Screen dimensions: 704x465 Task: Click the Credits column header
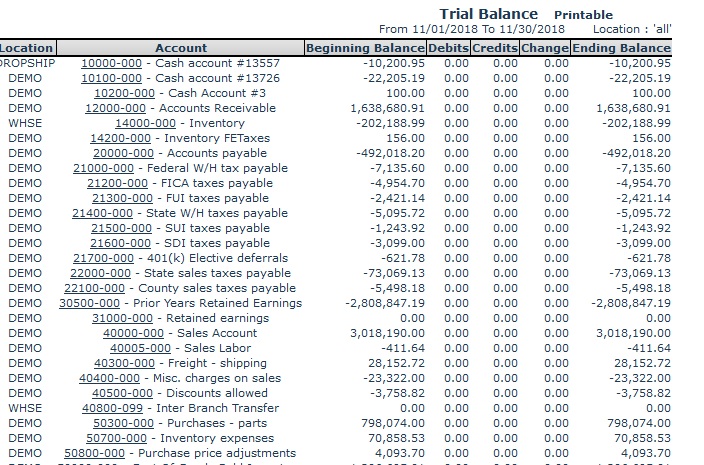pyautogui.click(x=495, y=48)
